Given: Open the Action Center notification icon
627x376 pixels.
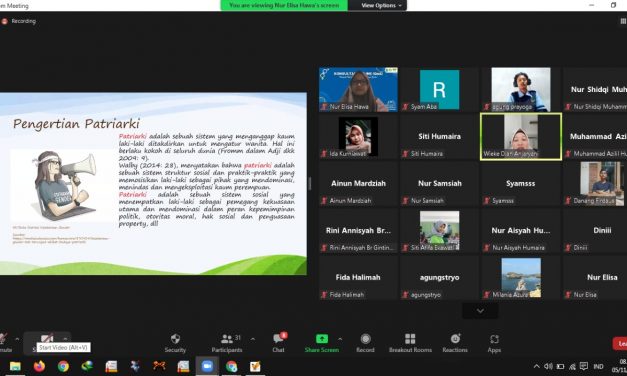Looking at the screenshot, I should (x=584, y=366).
